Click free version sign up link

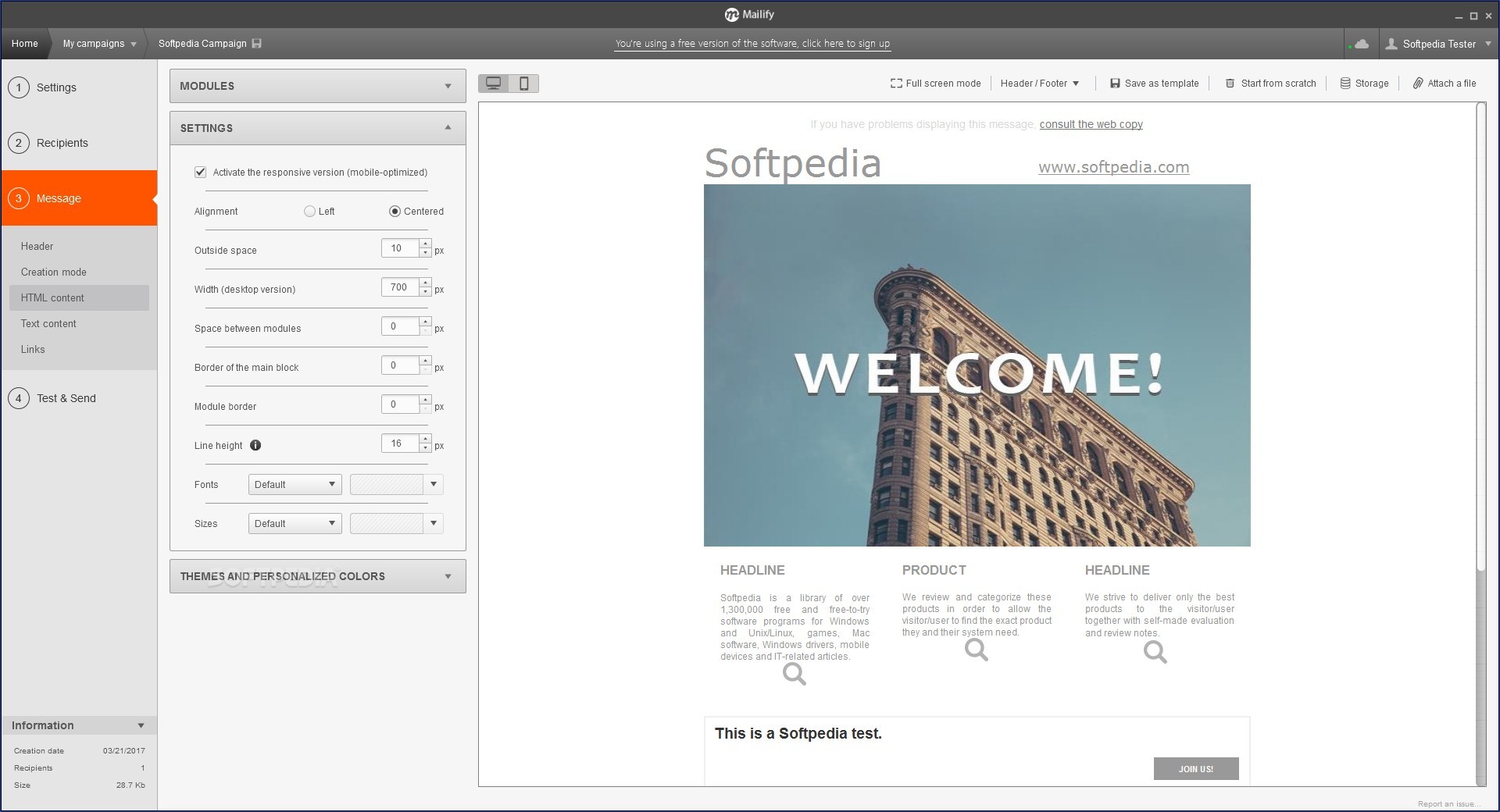[752, 44]
